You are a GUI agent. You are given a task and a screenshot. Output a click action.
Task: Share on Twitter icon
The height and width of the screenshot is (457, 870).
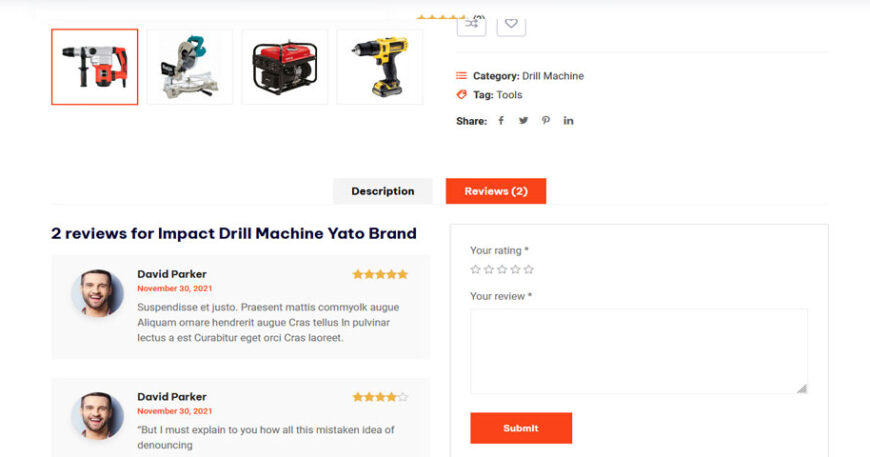pos(523,120)
